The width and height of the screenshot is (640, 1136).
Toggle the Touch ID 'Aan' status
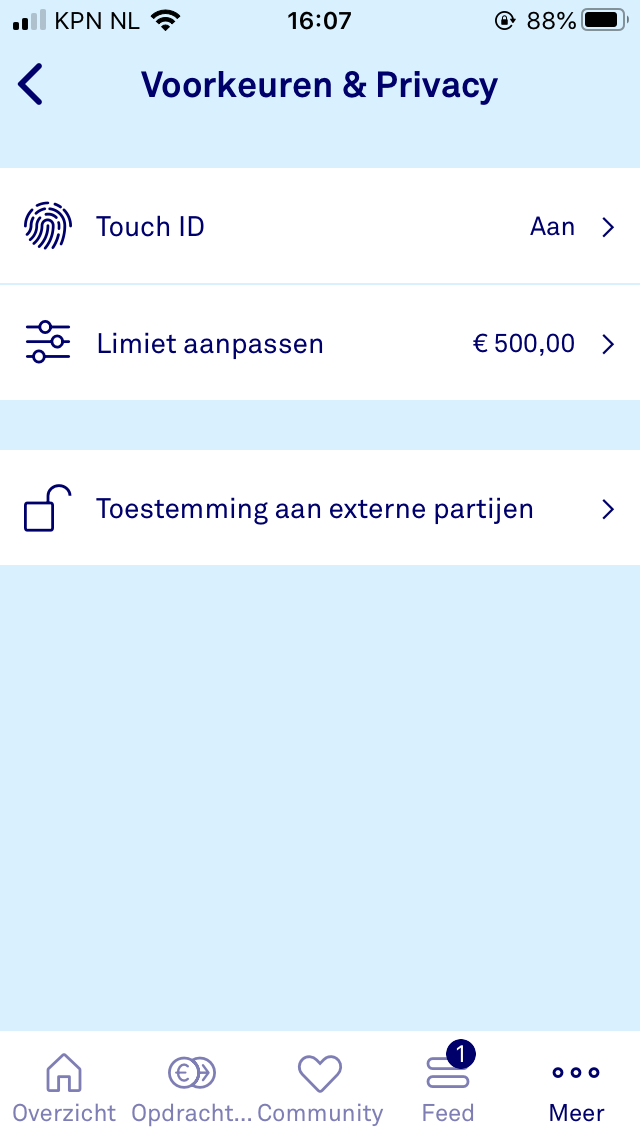tap(552, 227)
